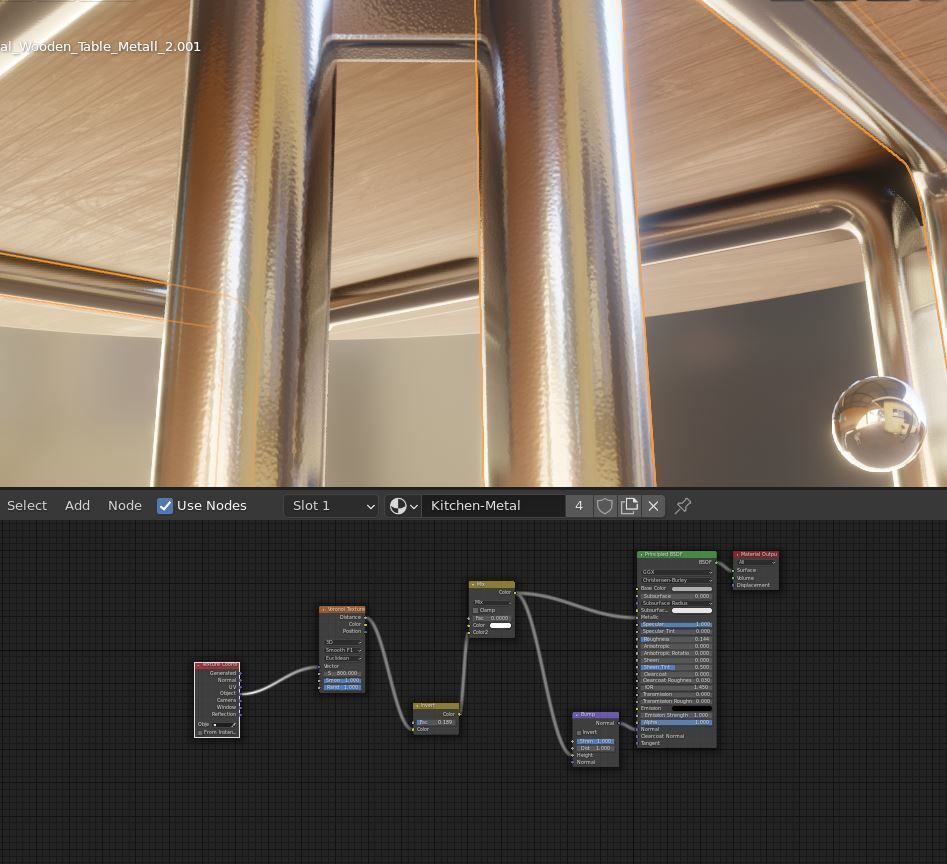This screenshot has width=947, height=864.
Task: Adjust the Roughness 0.144 slider
Action: point(676,639)
